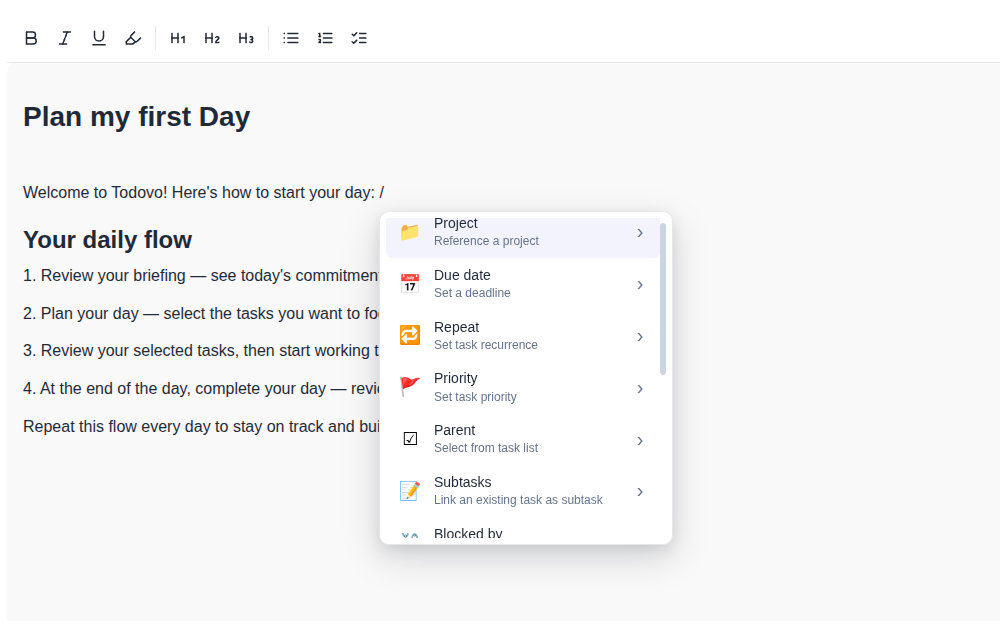Click the 'Set task recurrence' description
Viewport: 1000px width, 624px height.
pyautogui.click(x=485, y=345)
